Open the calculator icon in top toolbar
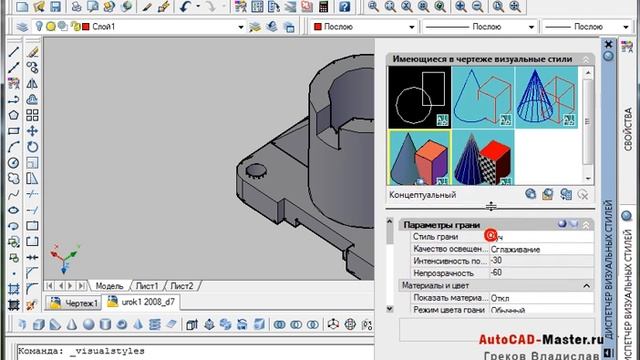 tap(323, 6)
